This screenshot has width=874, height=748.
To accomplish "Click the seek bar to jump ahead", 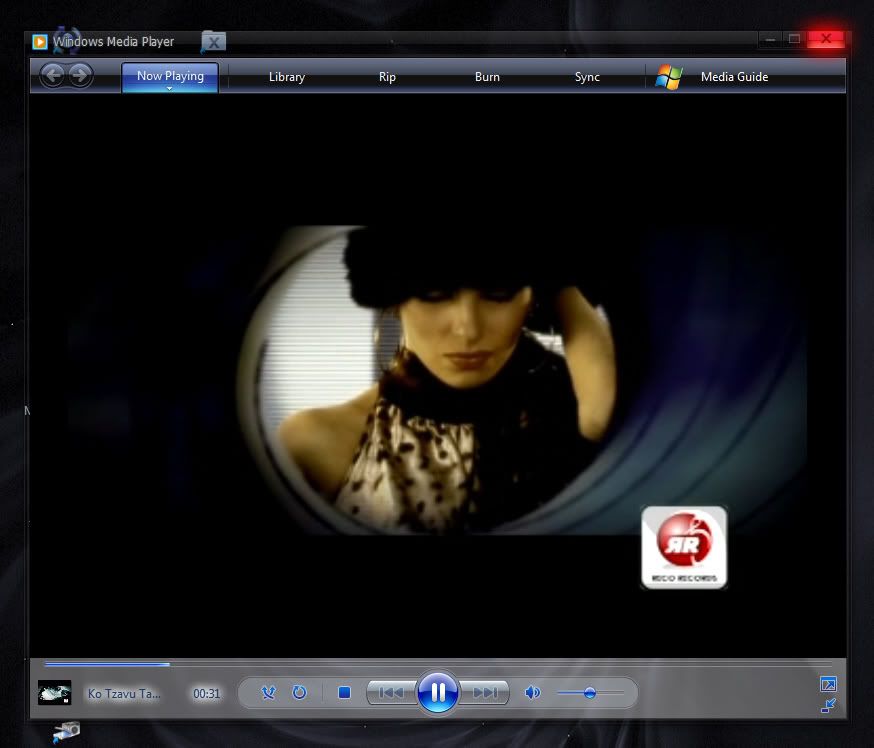I will (438, 664).
